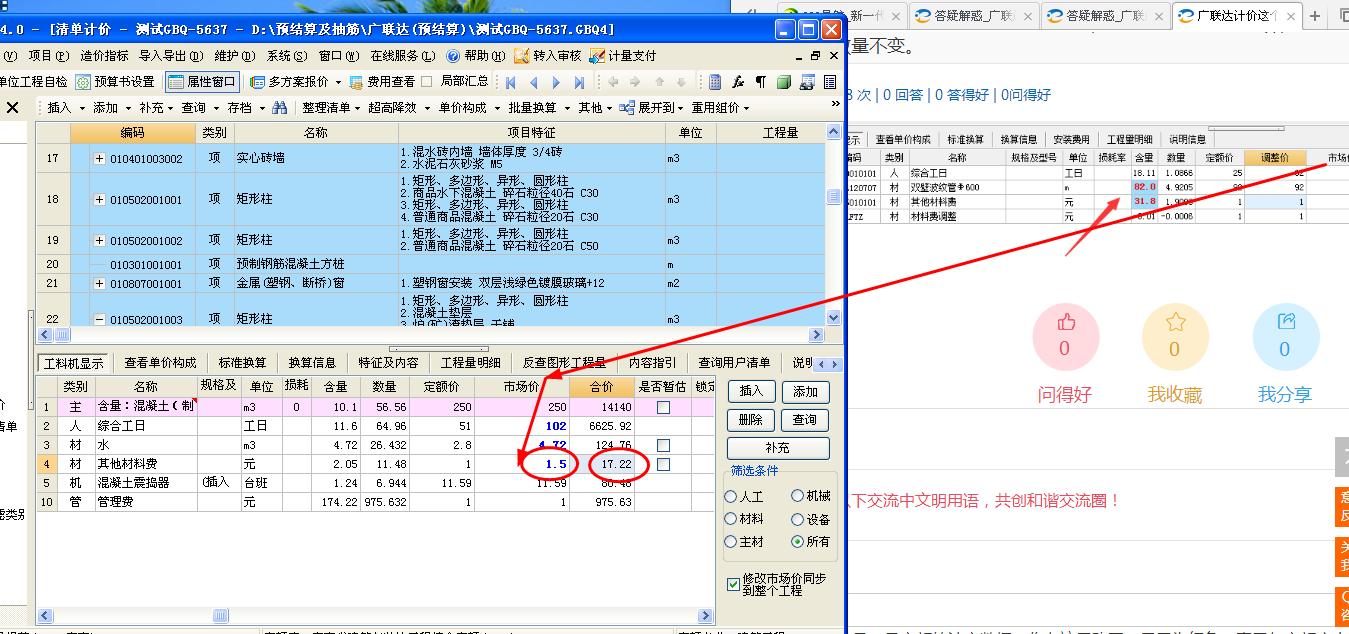
Task: Select the 设备 filter radio button
Action: (797, 519)
